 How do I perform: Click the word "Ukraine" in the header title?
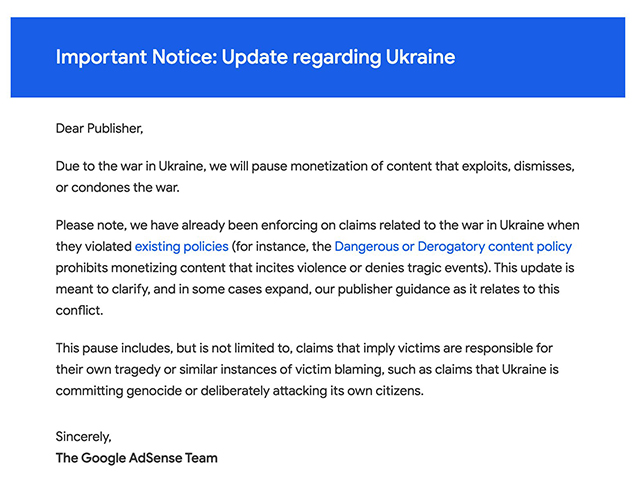(420, 57)
